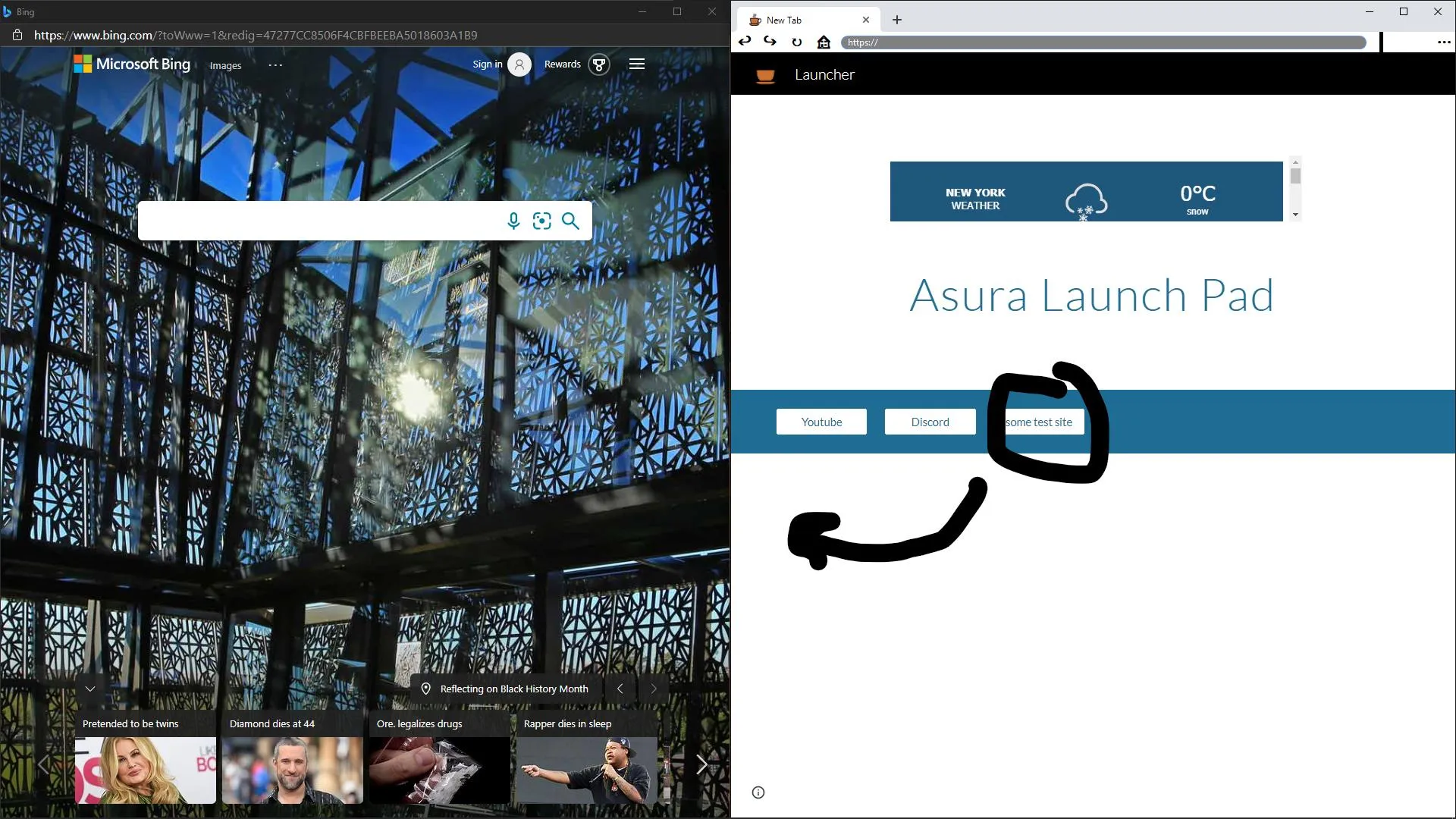Viewport: 1456px width, 819px height.
Task: Expand Bing's more options ellipsis
Action: click(275, 65)
